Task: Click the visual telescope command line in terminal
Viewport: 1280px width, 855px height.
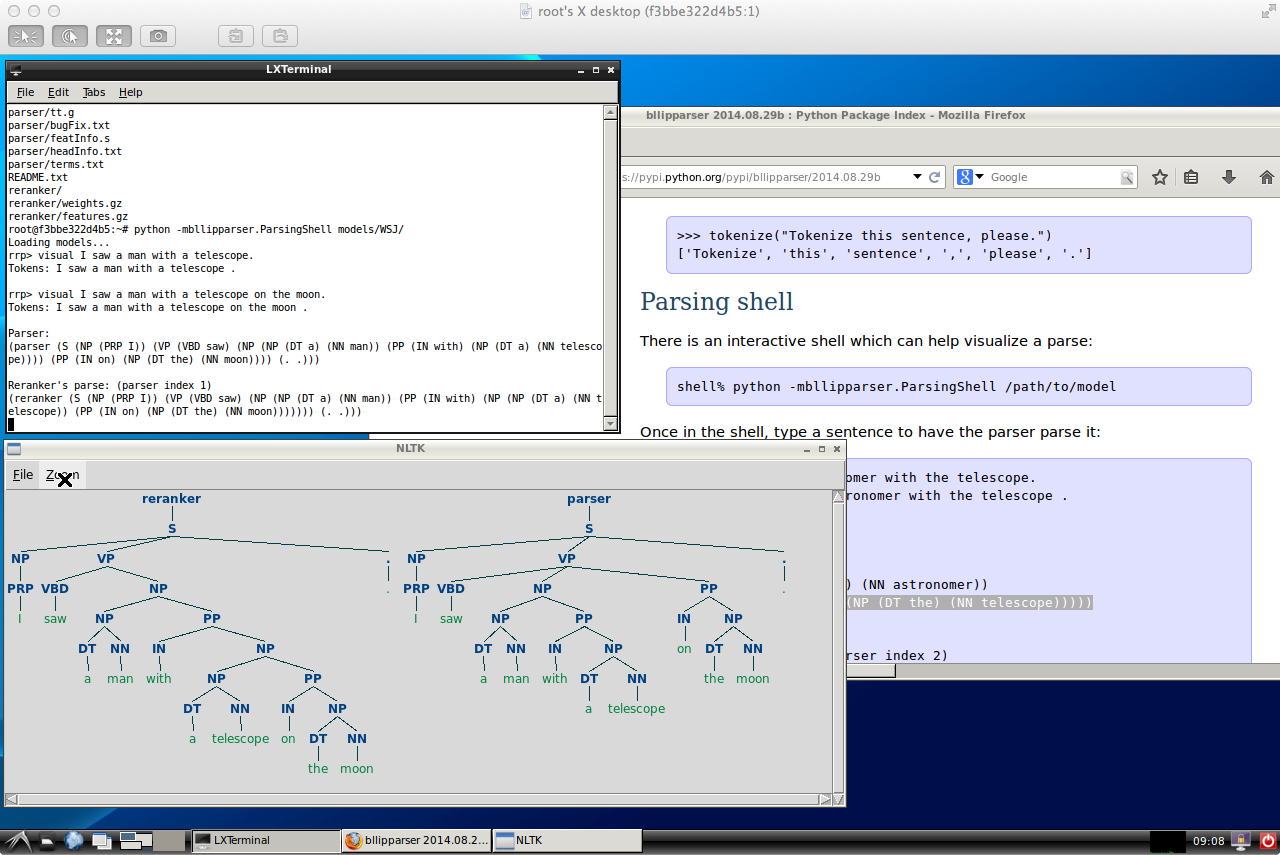Action: (x=131, y=255)
